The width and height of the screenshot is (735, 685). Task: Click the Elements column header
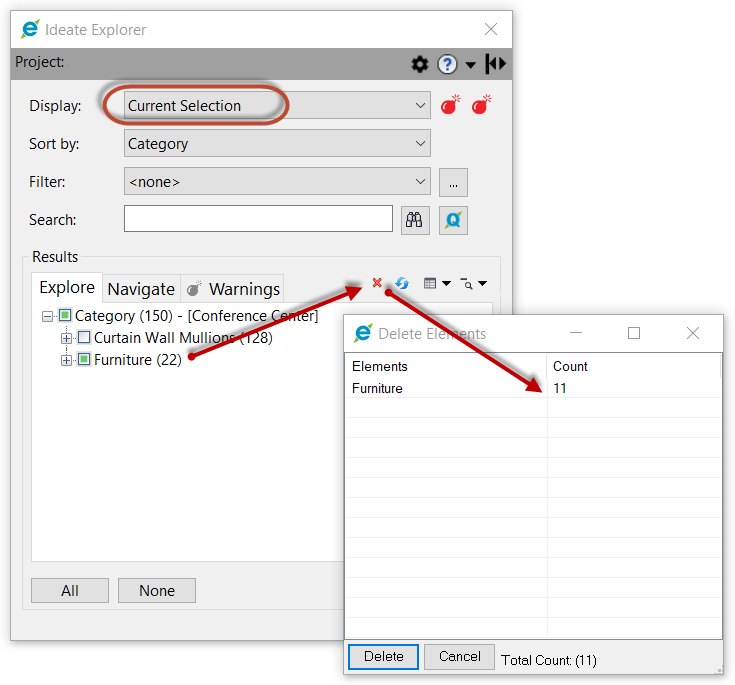pos(446,366)
